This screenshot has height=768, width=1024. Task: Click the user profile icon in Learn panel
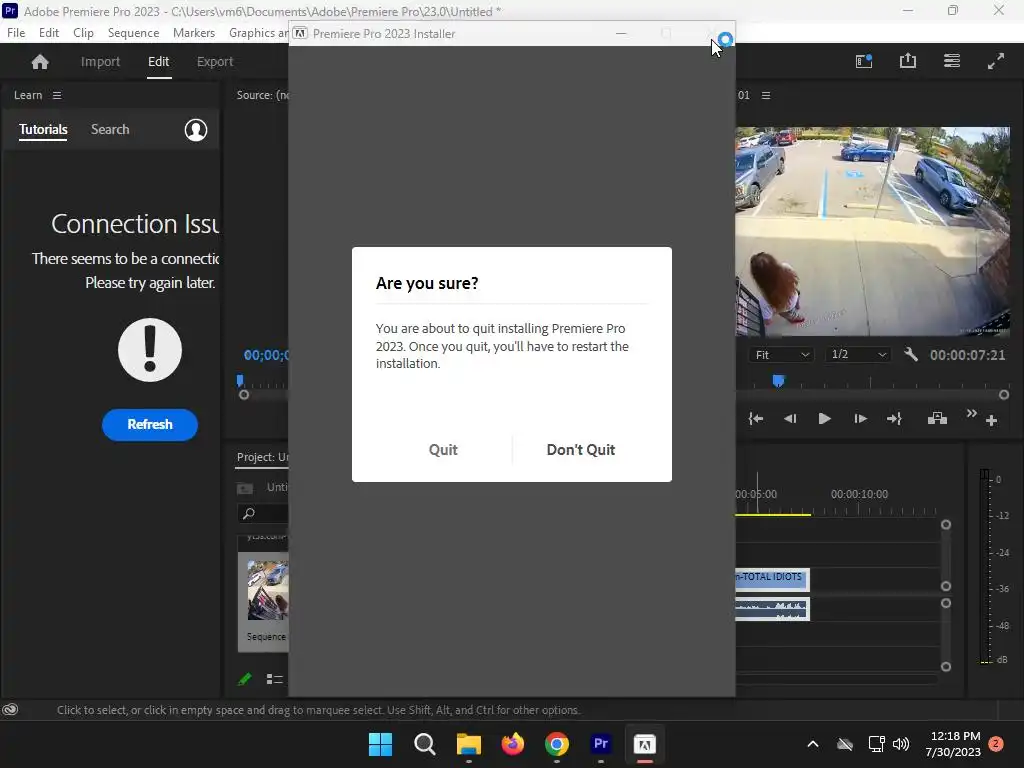coord(195,130)
